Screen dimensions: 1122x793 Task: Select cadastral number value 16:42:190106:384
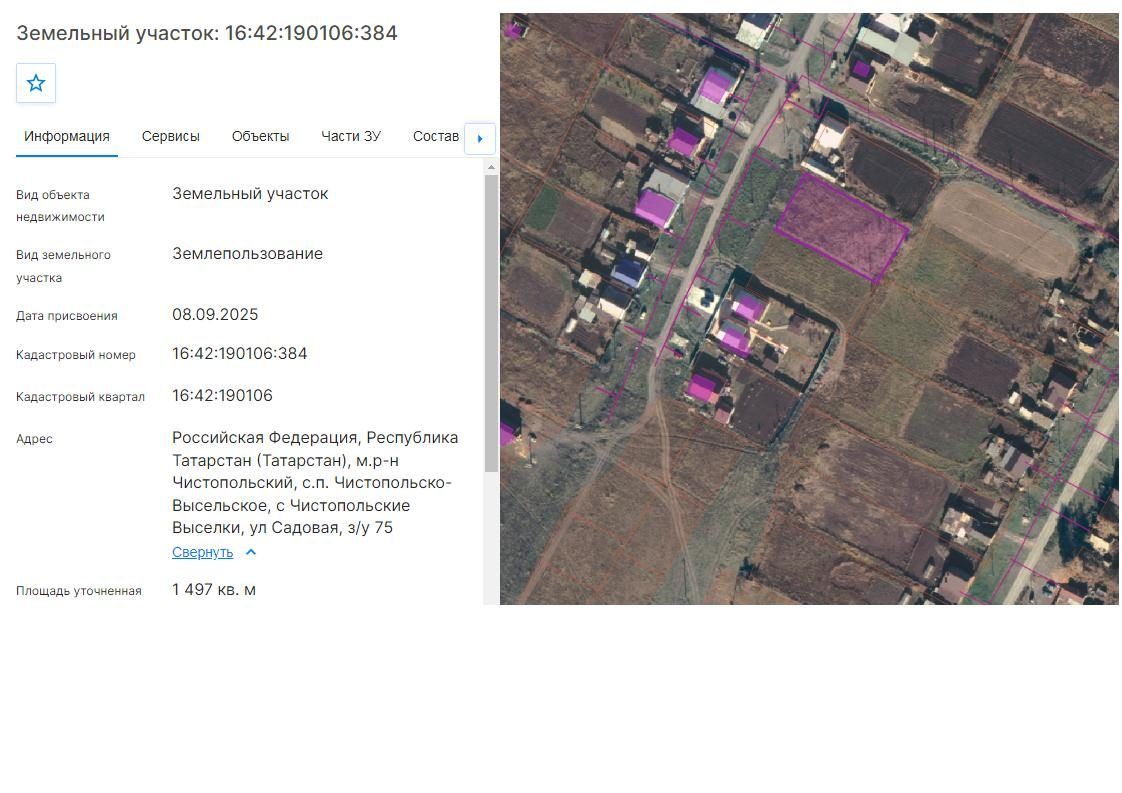click(240, 354)
